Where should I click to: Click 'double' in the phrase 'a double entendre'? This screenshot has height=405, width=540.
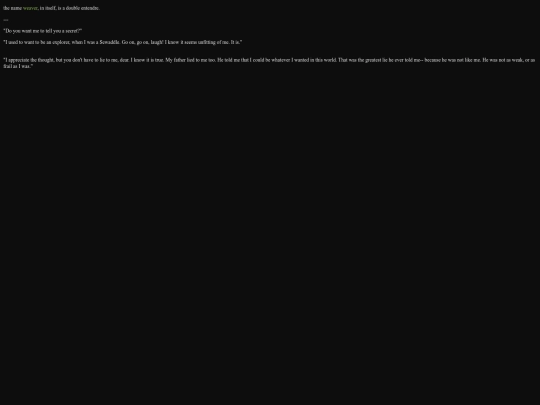(x=73, y=8)
